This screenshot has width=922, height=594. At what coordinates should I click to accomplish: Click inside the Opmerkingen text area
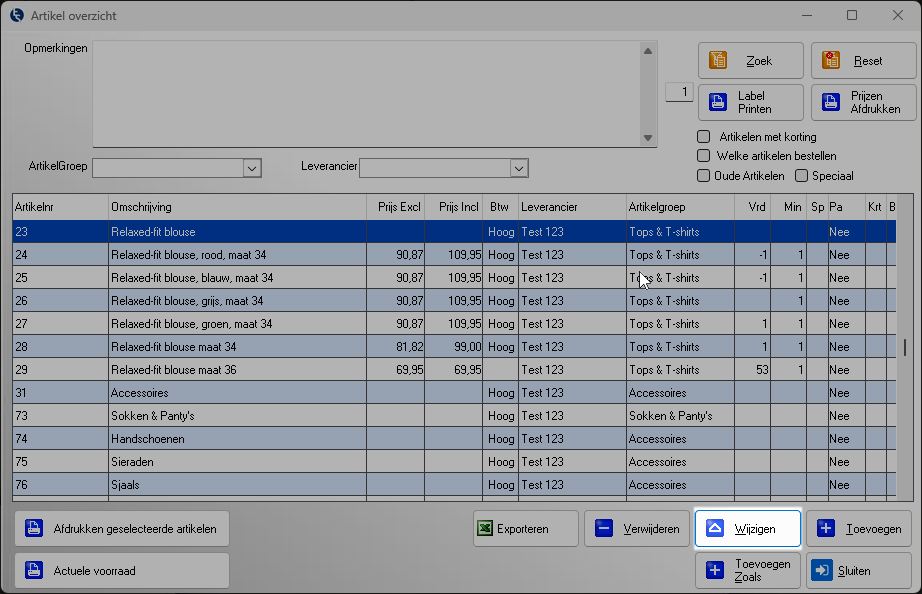366,94
